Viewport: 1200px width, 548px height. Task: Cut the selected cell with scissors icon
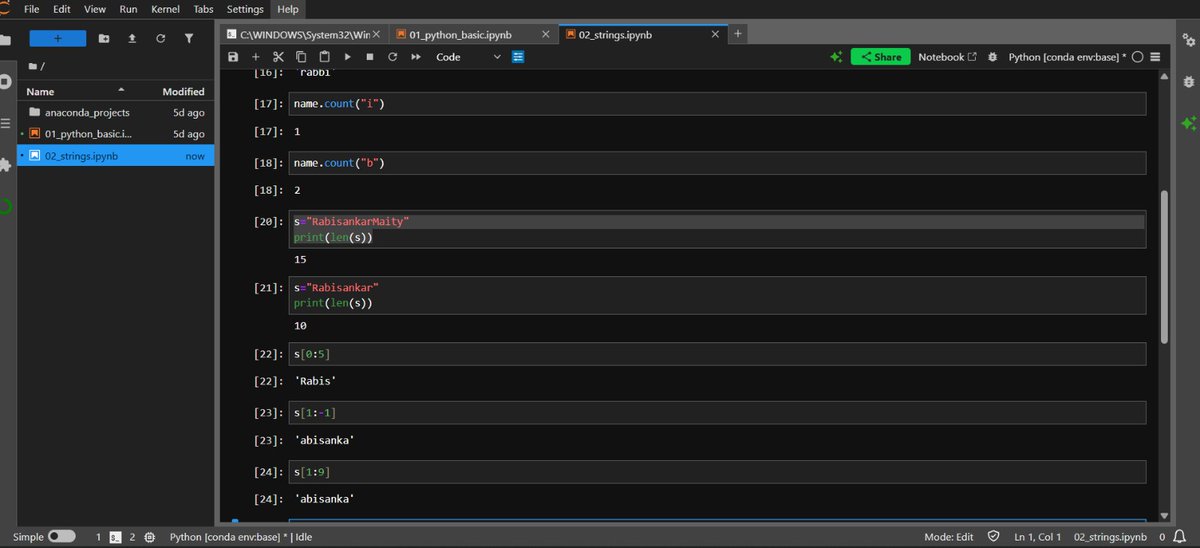[278, 57]
